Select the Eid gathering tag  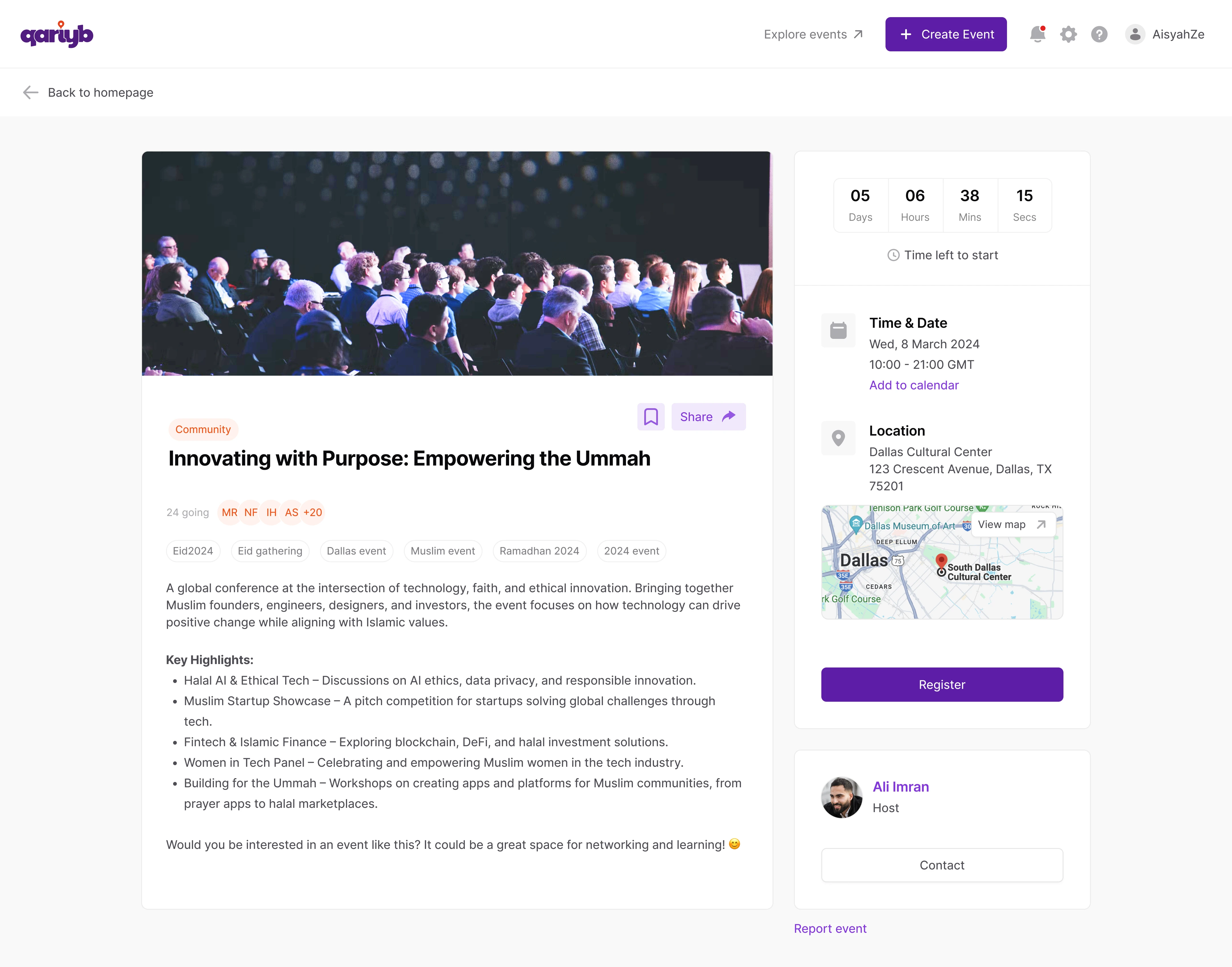(x=270, y=551)
